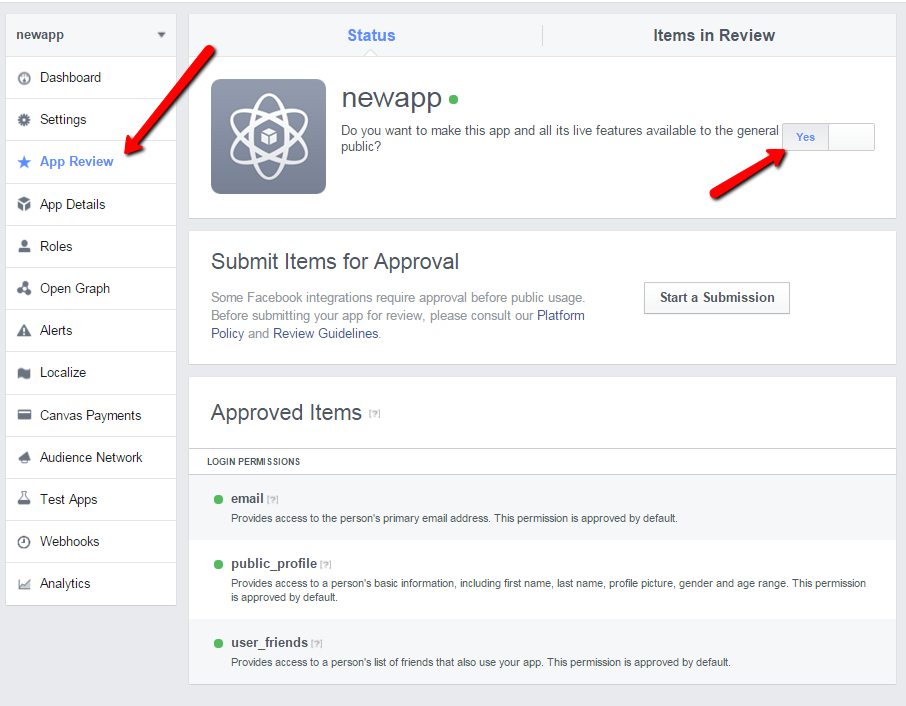The width and height of the screenshot is (906, 706).
Task: Open App Details in the sidebar
Action: coord(91,205)
